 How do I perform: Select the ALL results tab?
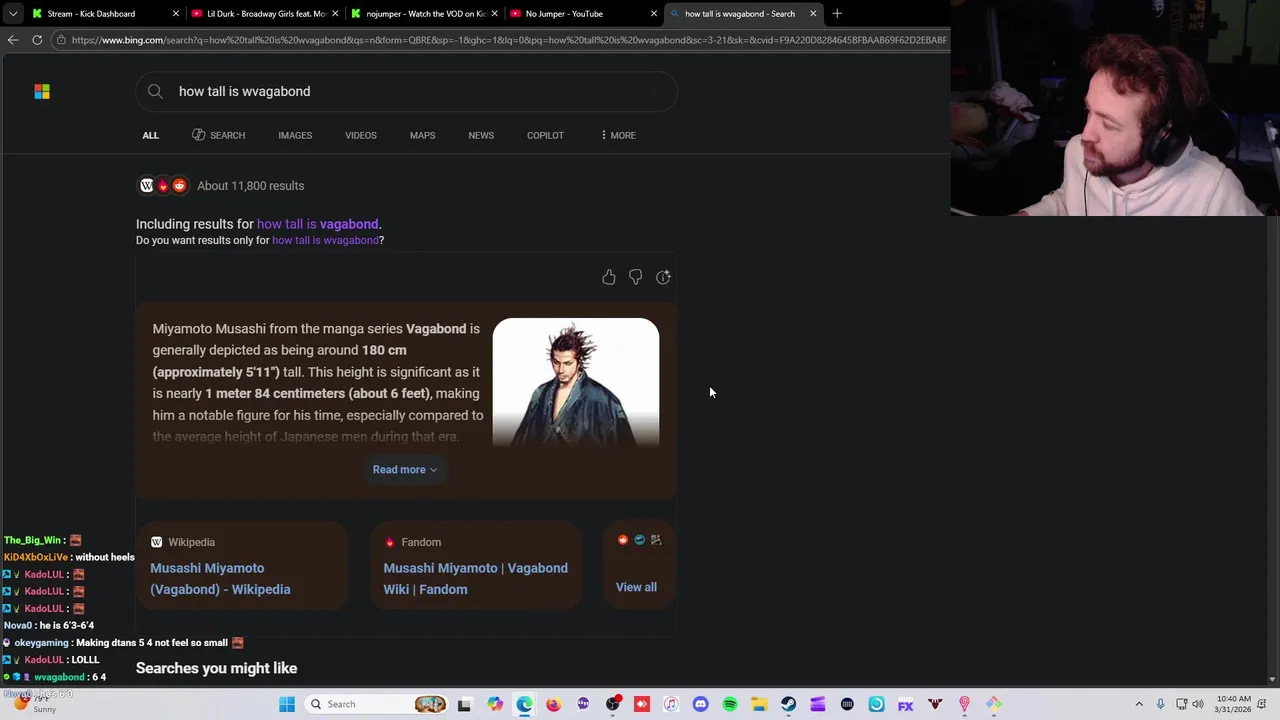tap(150, 135)
